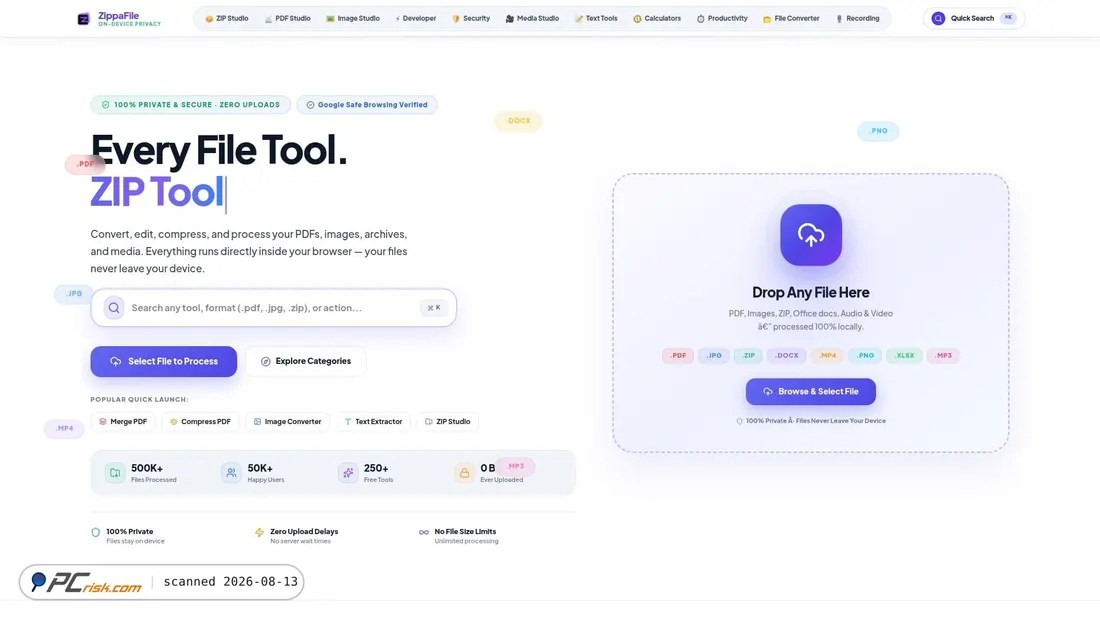Image resolution: width=1100 pixels, height=619 pixels.
Task: Click the 100% Private shield icon
Action: click(x=95, y=533)
